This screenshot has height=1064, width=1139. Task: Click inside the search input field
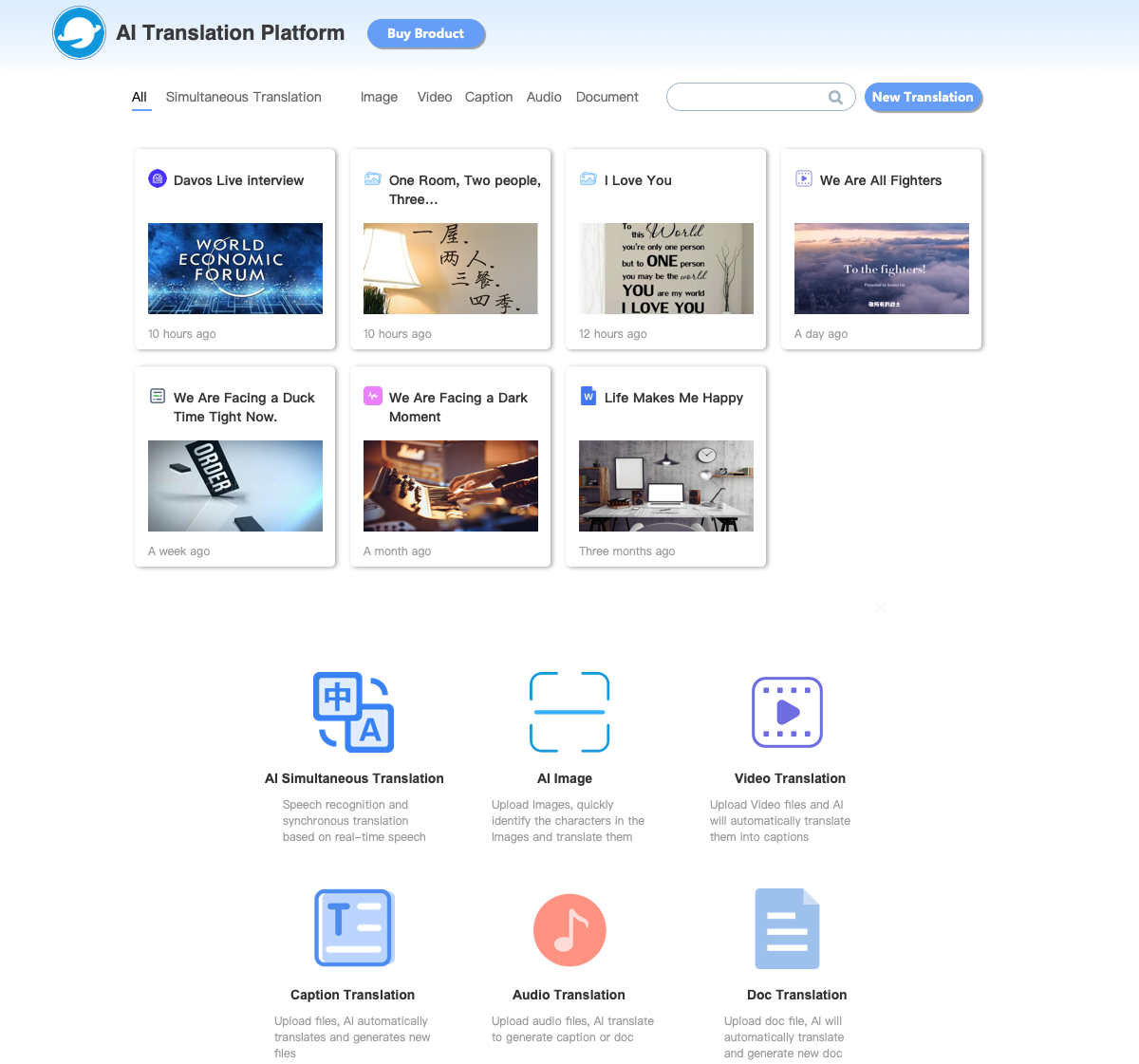click(x=750, y=97)
